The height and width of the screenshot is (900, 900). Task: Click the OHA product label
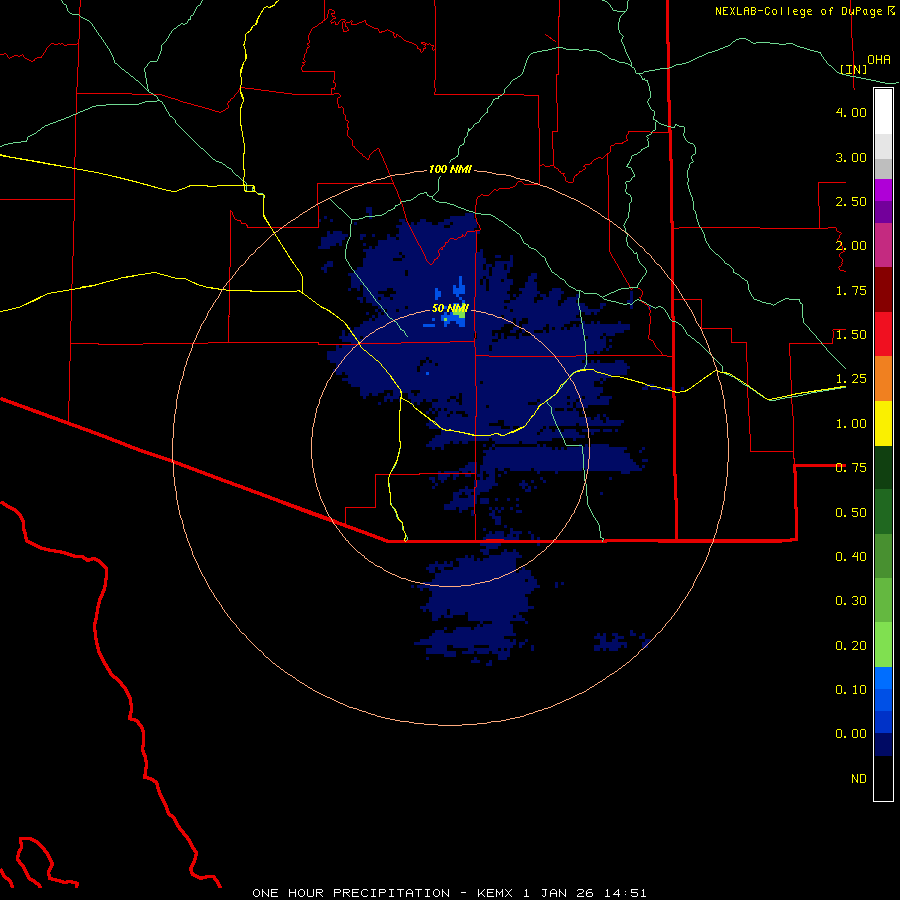click(879, 60)
